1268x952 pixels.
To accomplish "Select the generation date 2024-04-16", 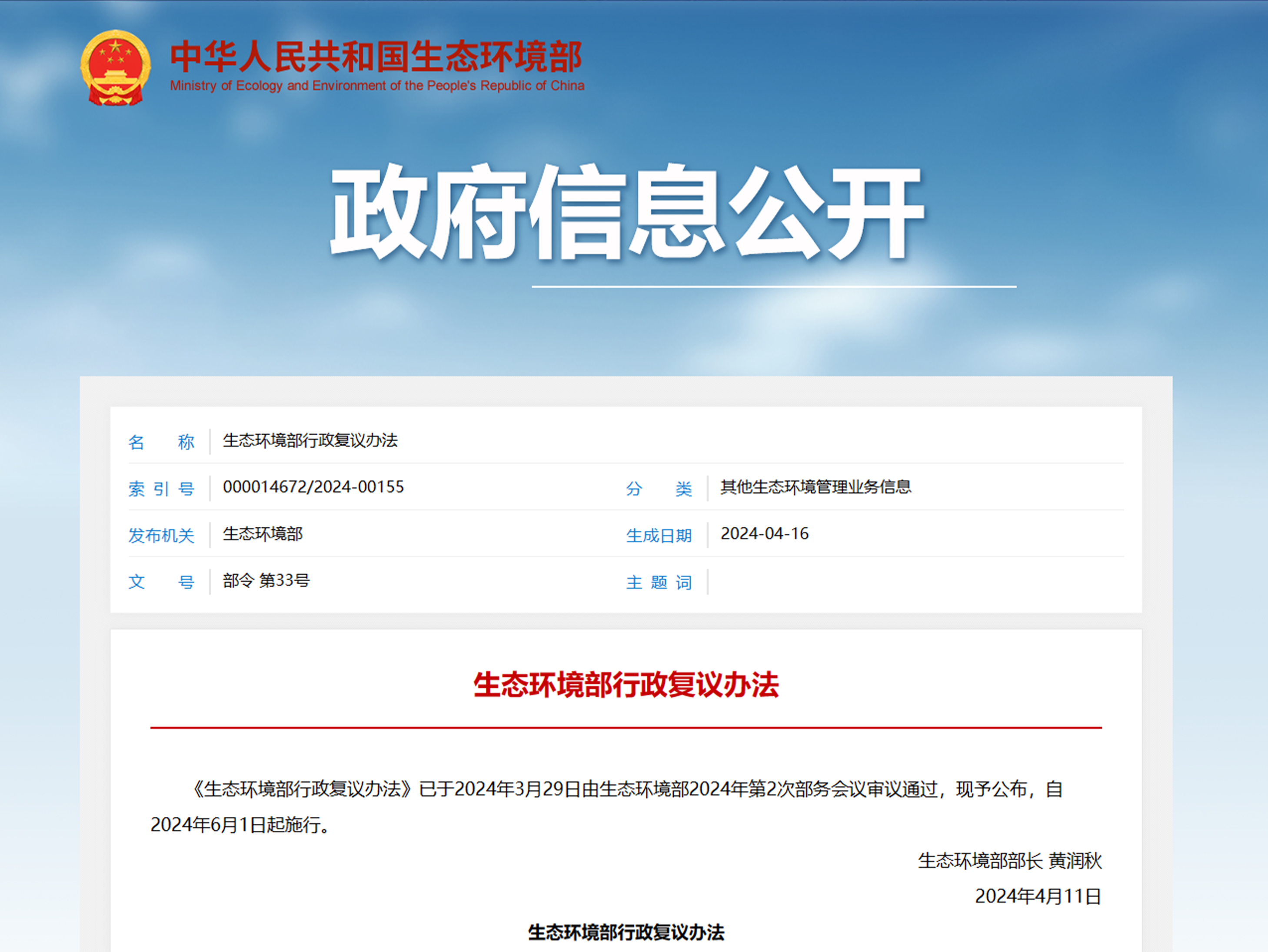I will click(765, 534).
